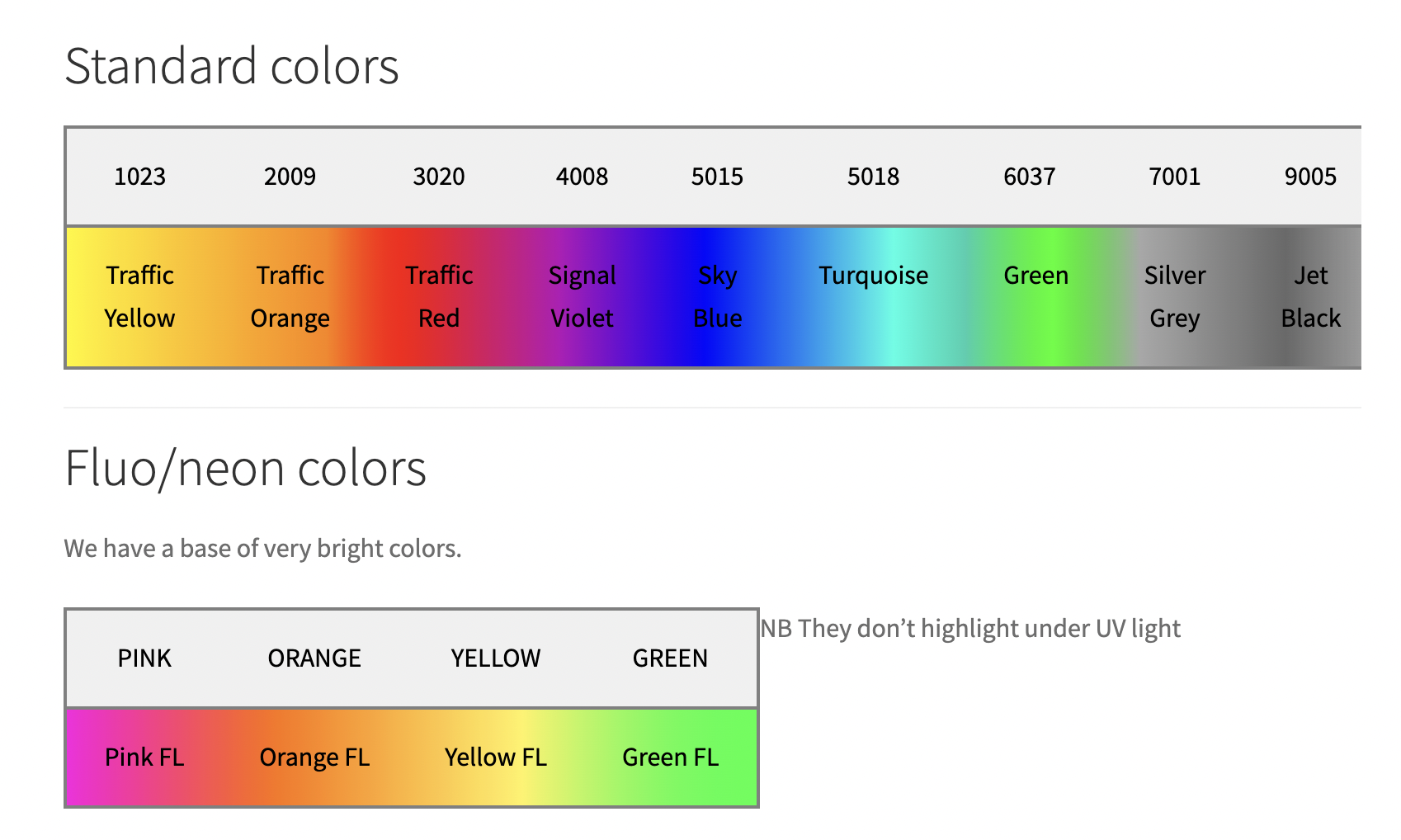Pick the Yellow FL neon swatch
This screenshot has height=840, width=1401.
point(495,757)
